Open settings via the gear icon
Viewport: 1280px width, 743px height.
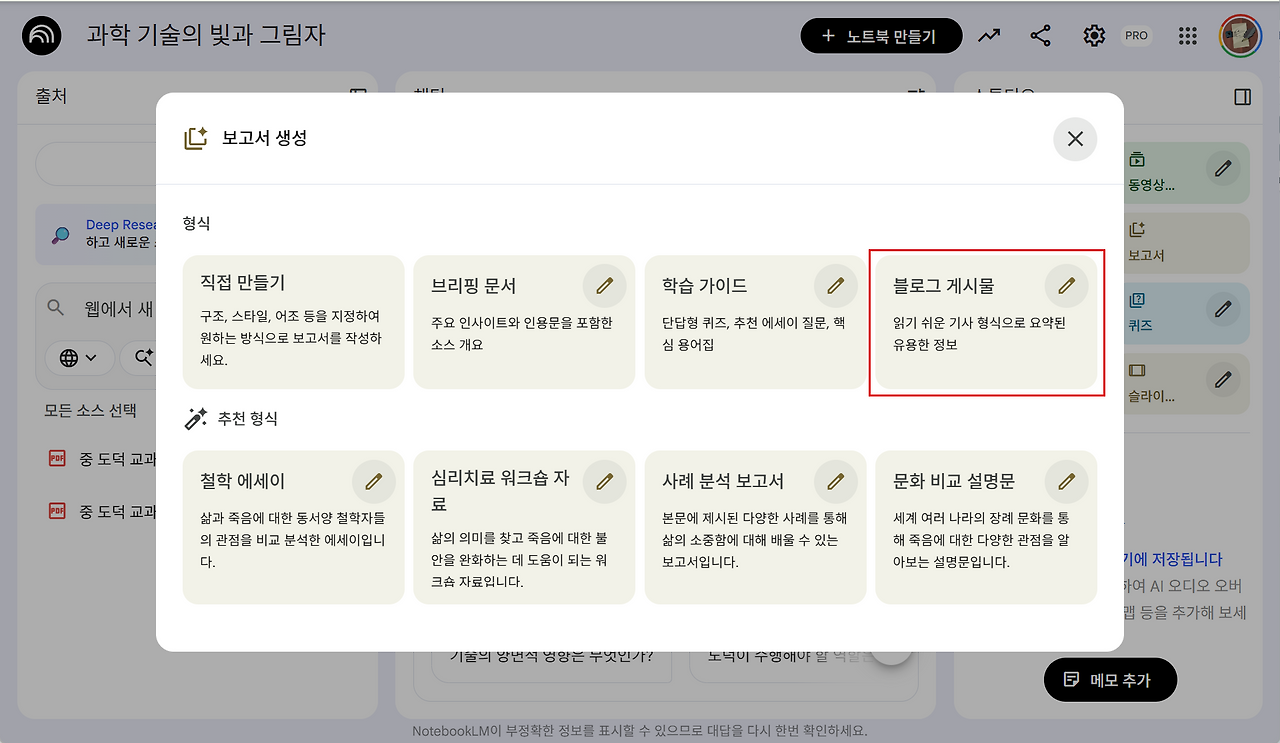1094,36
